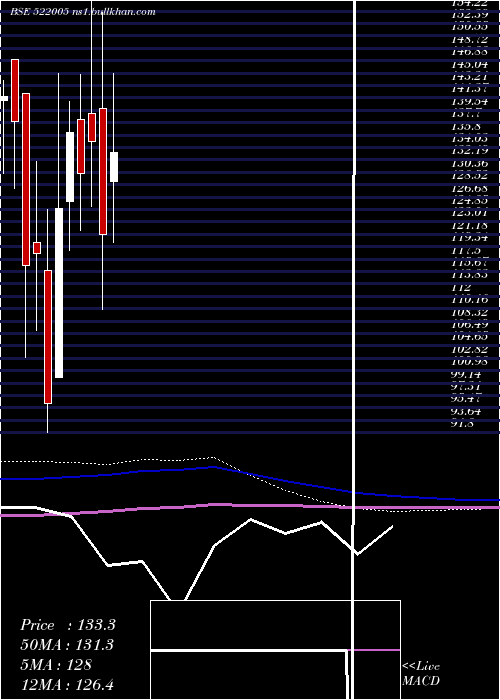Click the '112' price axis label
Viewport: 500px width, 700px height.
point(461,288)
